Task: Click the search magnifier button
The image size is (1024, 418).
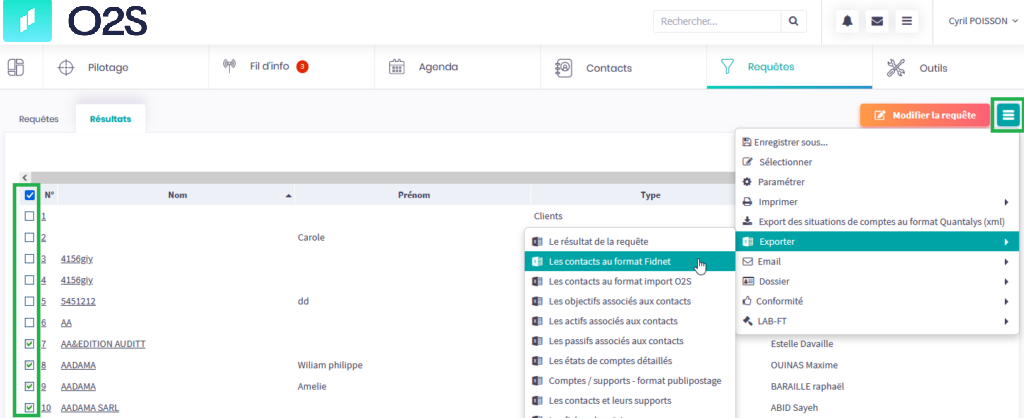Action: [x=792, y=21]
